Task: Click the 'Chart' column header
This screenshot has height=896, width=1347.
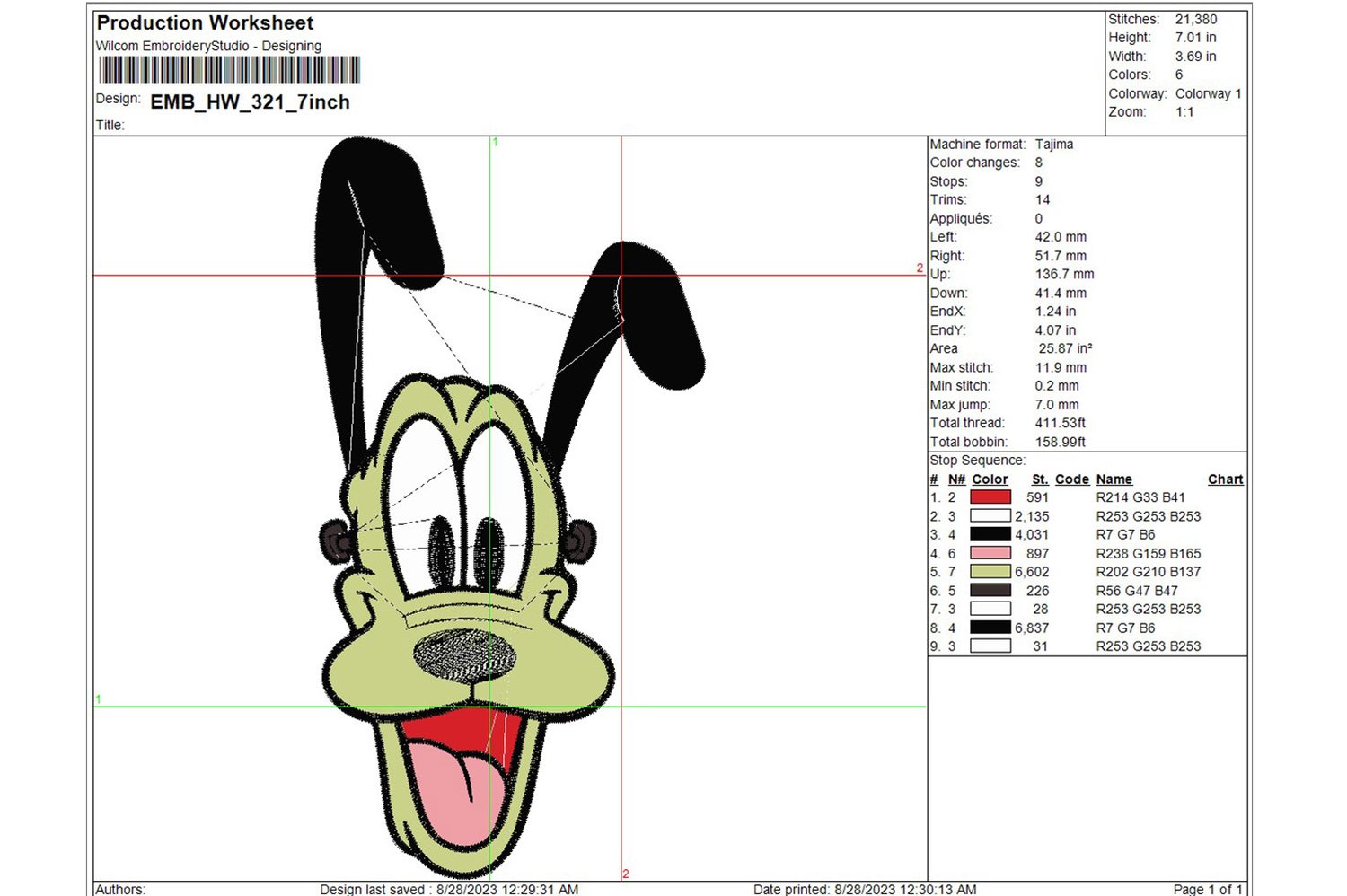Action: tap(1226, 479)
